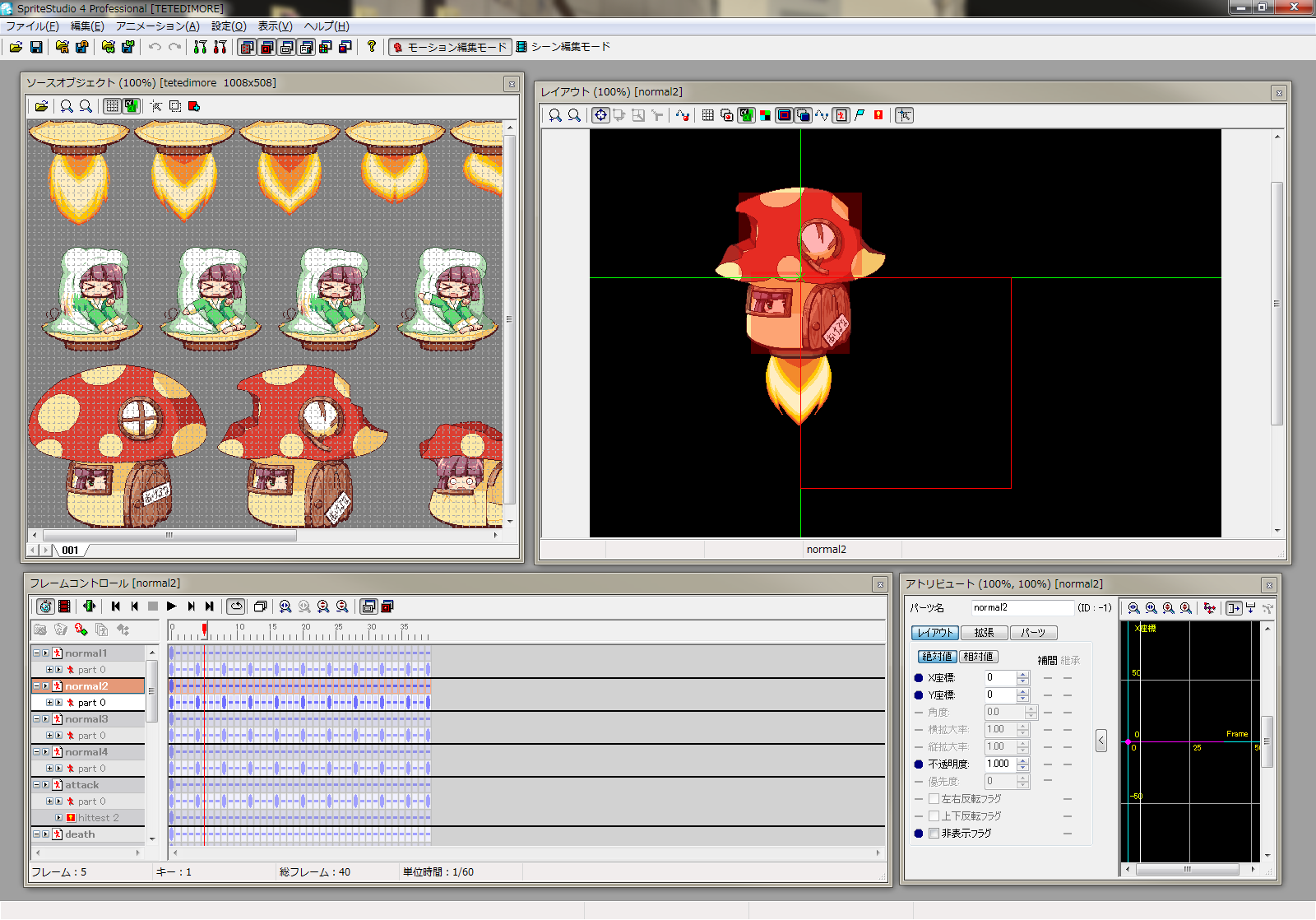Open the 設定(O) menu
Screen dimensions: 1316x920
pyautogui.click(x=229, y=26)
